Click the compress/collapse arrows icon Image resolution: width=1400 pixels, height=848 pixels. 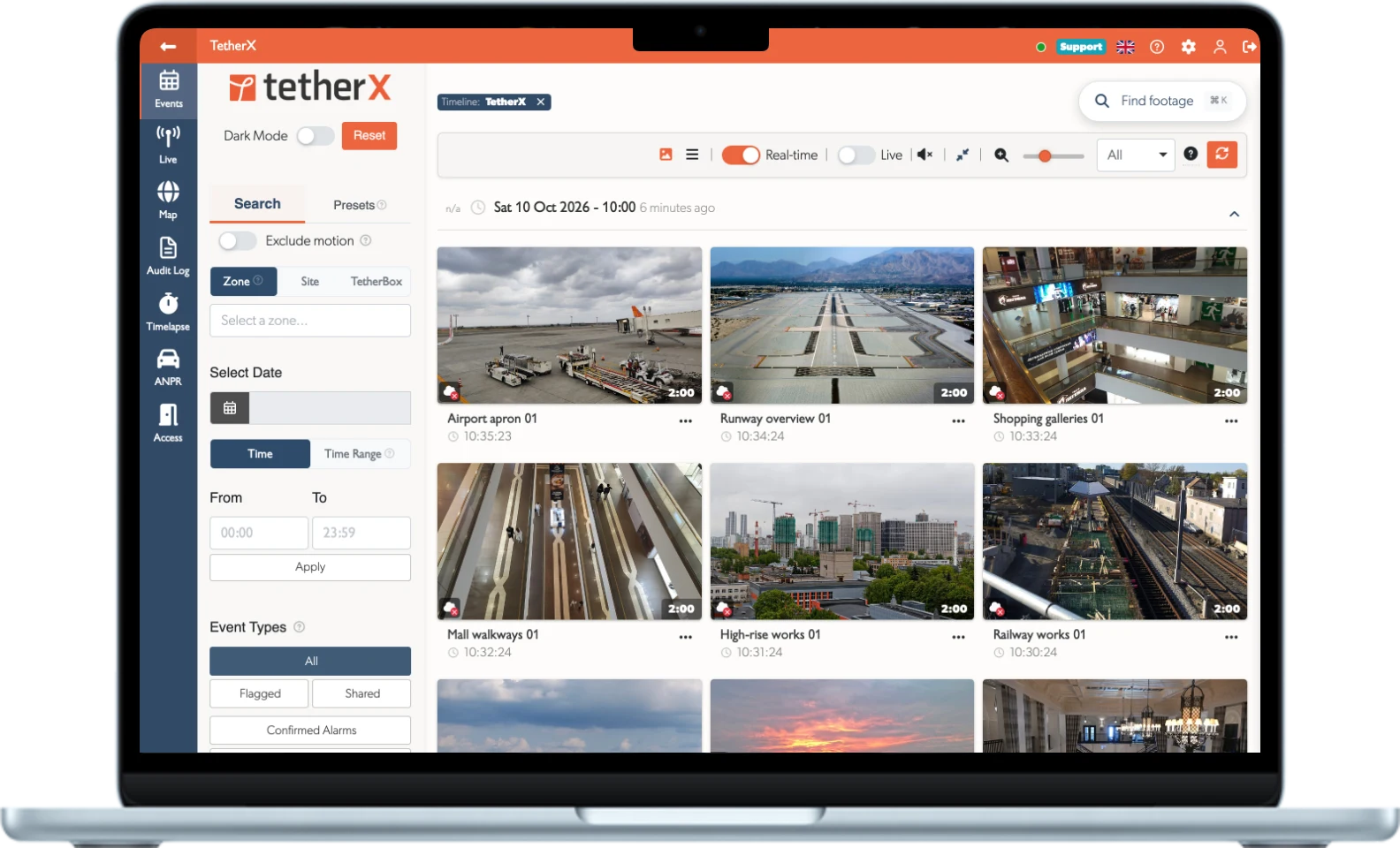962,155
